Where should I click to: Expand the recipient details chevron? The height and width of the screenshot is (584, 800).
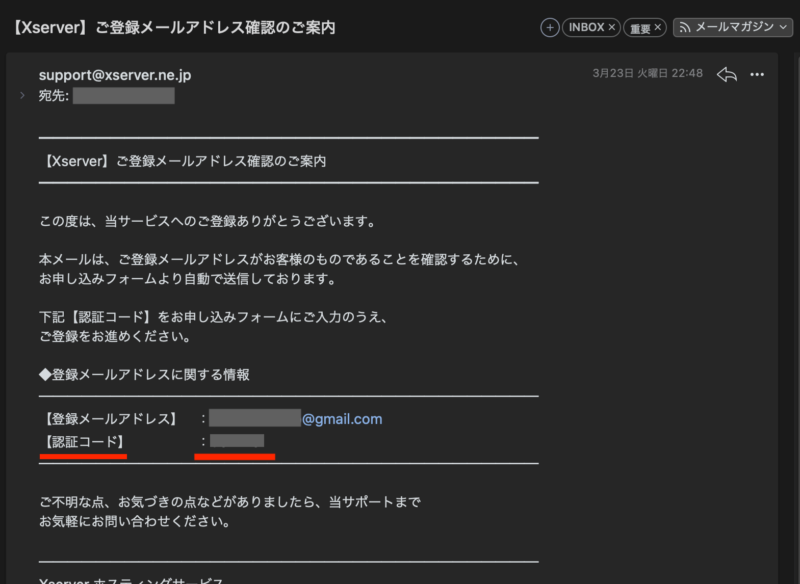[22, 95]
